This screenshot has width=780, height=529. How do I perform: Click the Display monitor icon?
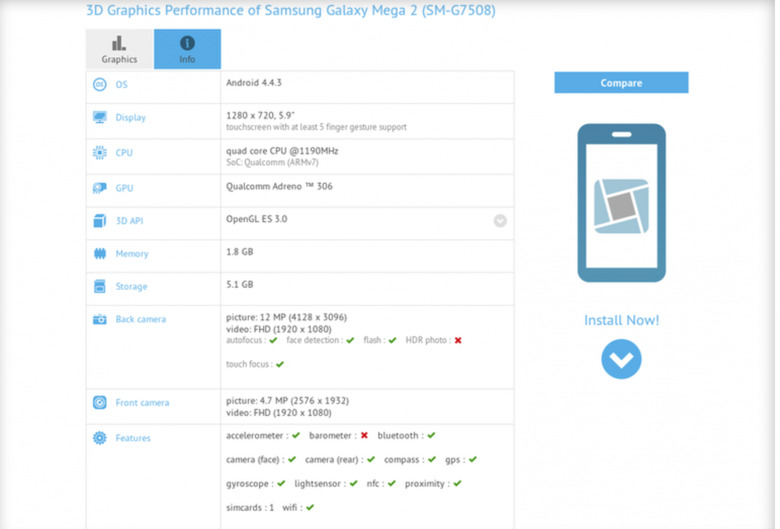(99, 117)
